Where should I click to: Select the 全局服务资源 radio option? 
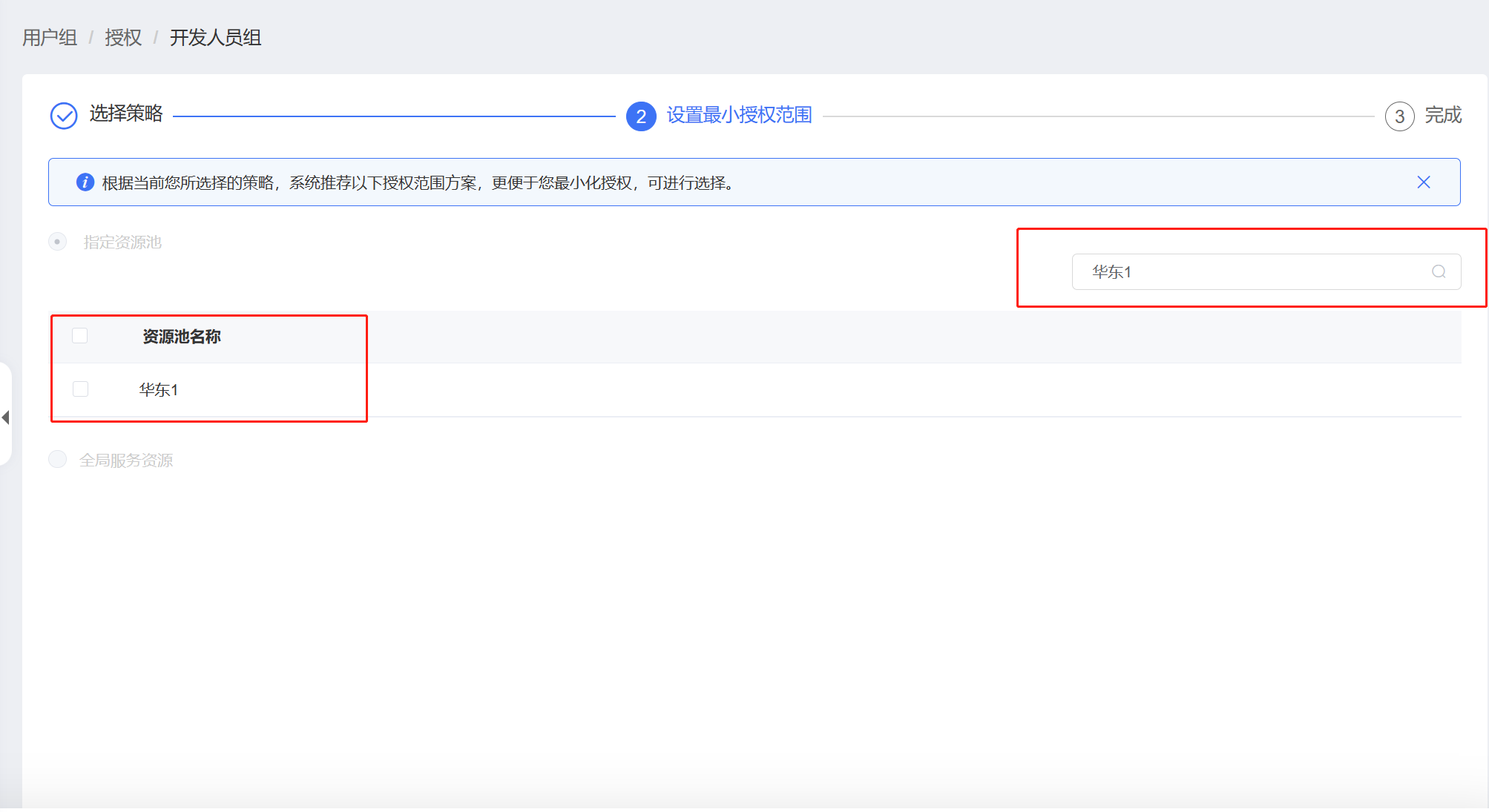pos(57,460)
